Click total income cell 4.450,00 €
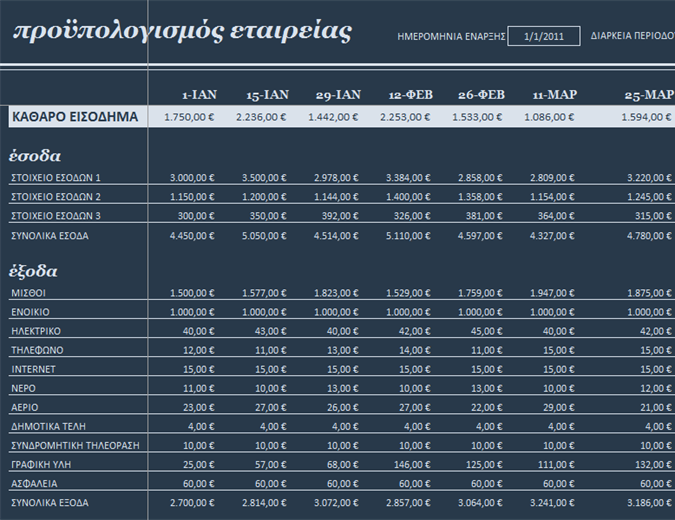 tap(192, 236)
